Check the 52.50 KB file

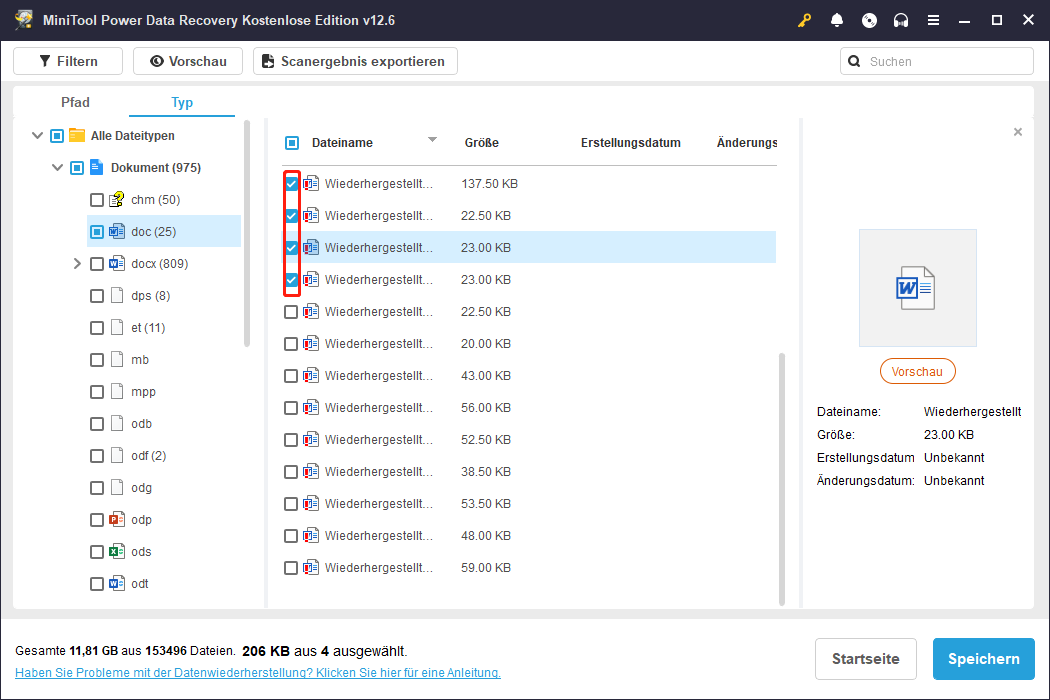tap(291, 440)
